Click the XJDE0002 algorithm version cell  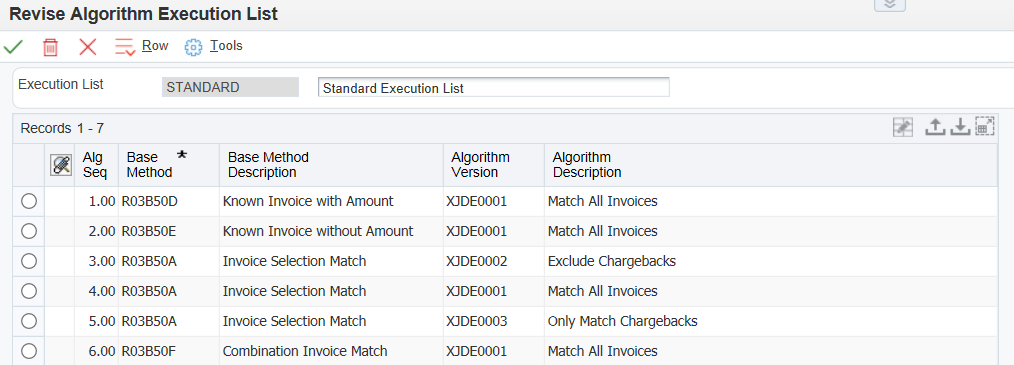pyautogui.click(x=493, y=261)
